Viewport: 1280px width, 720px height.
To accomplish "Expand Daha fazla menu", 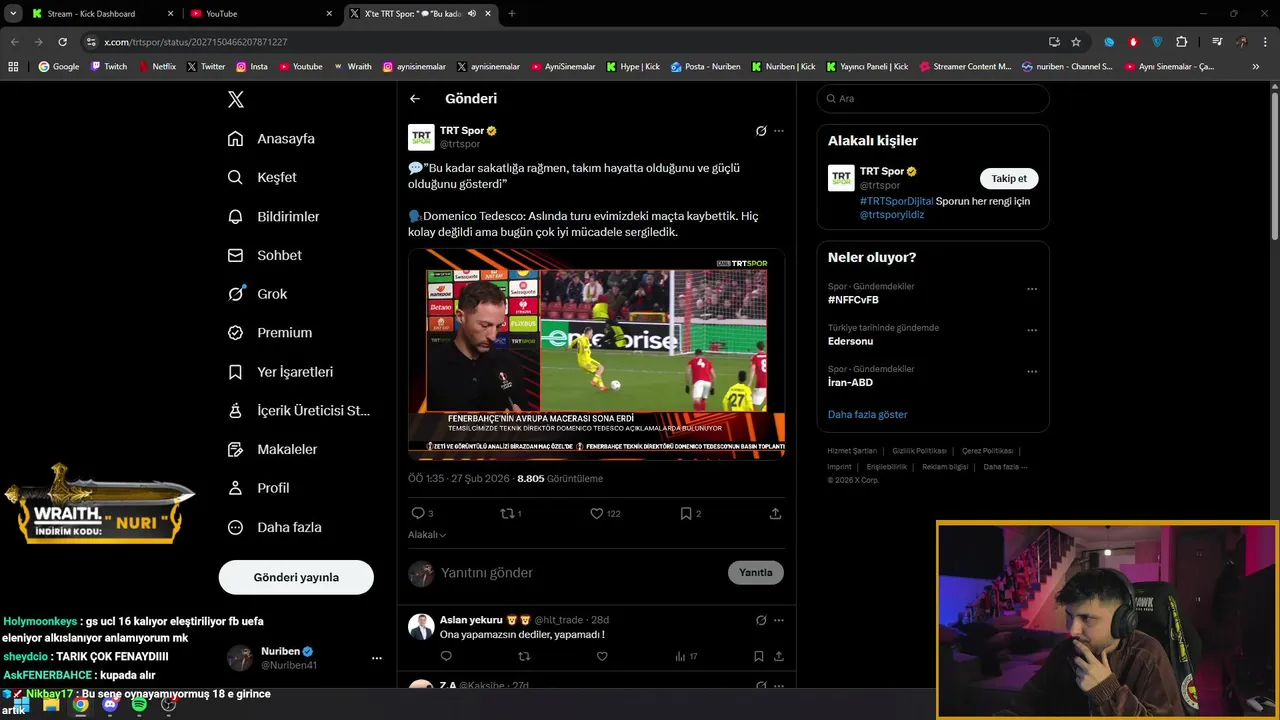I will 274,527.
